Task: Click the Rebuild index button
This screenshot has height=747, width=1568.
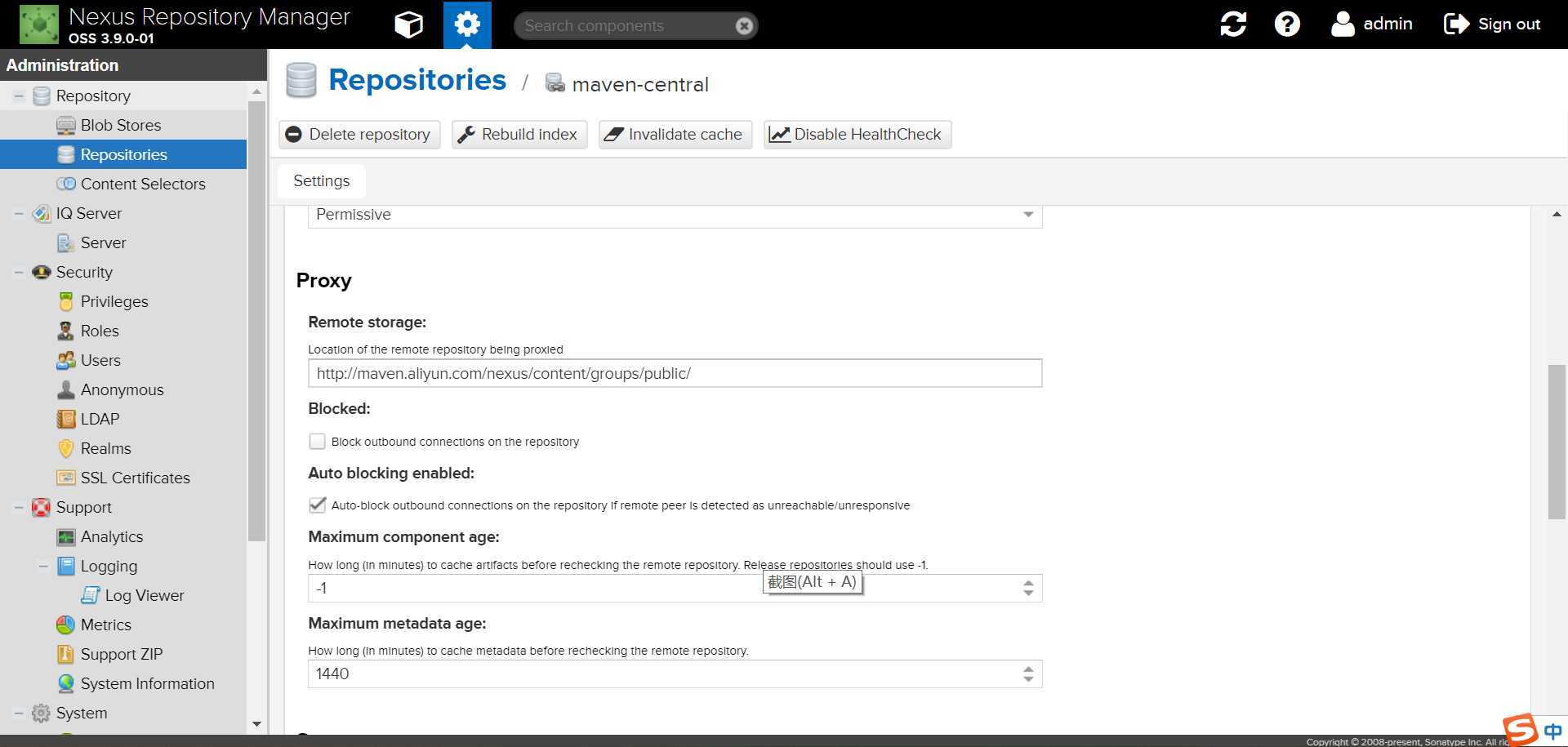Action: 519,135
